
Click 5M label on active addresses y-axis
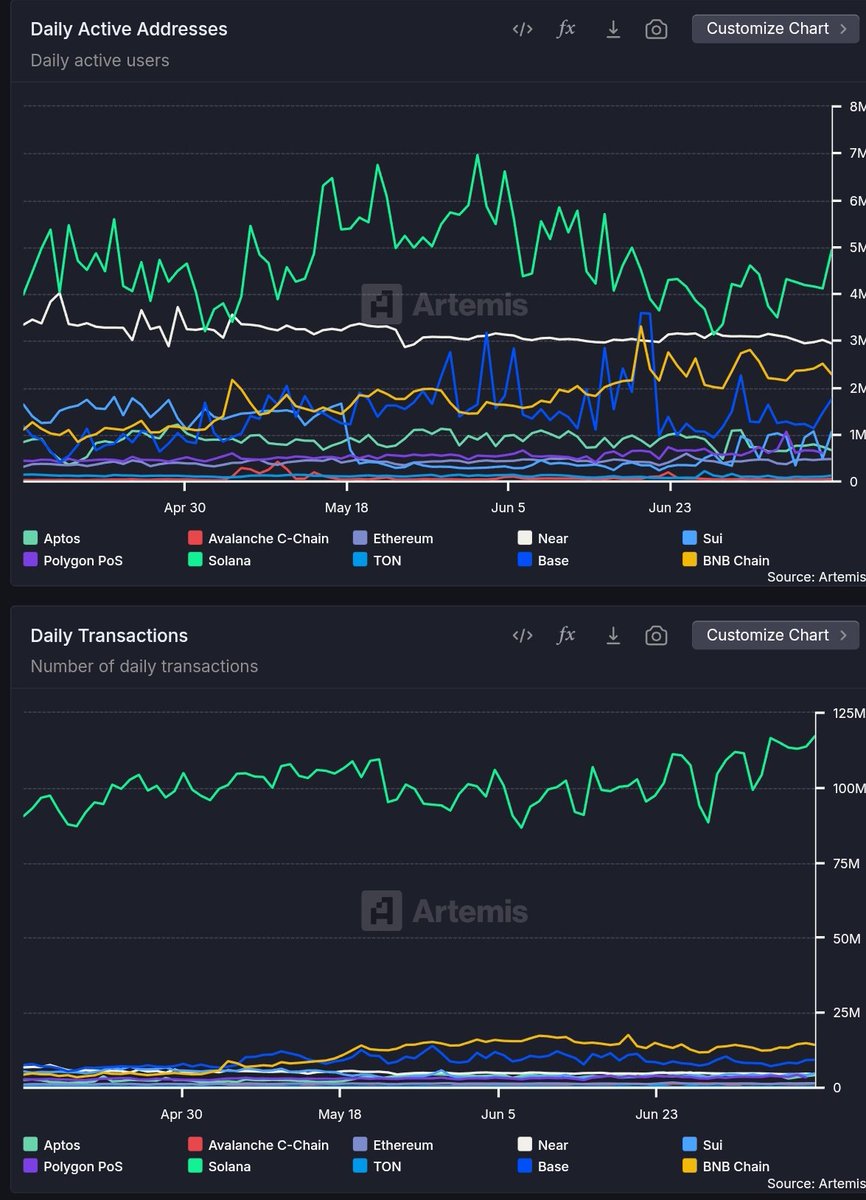[x=856, y=247]
